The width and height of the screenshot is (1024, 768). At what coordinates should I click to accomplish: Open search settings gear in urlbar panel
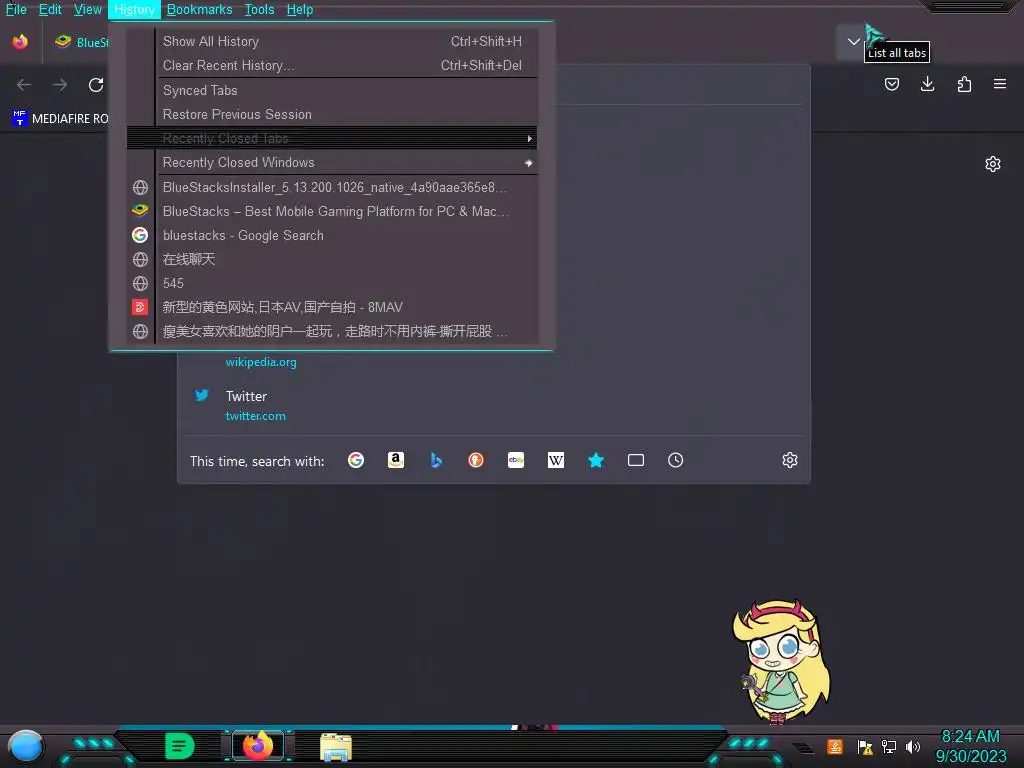pyautogui.click(x=790, y=460)
